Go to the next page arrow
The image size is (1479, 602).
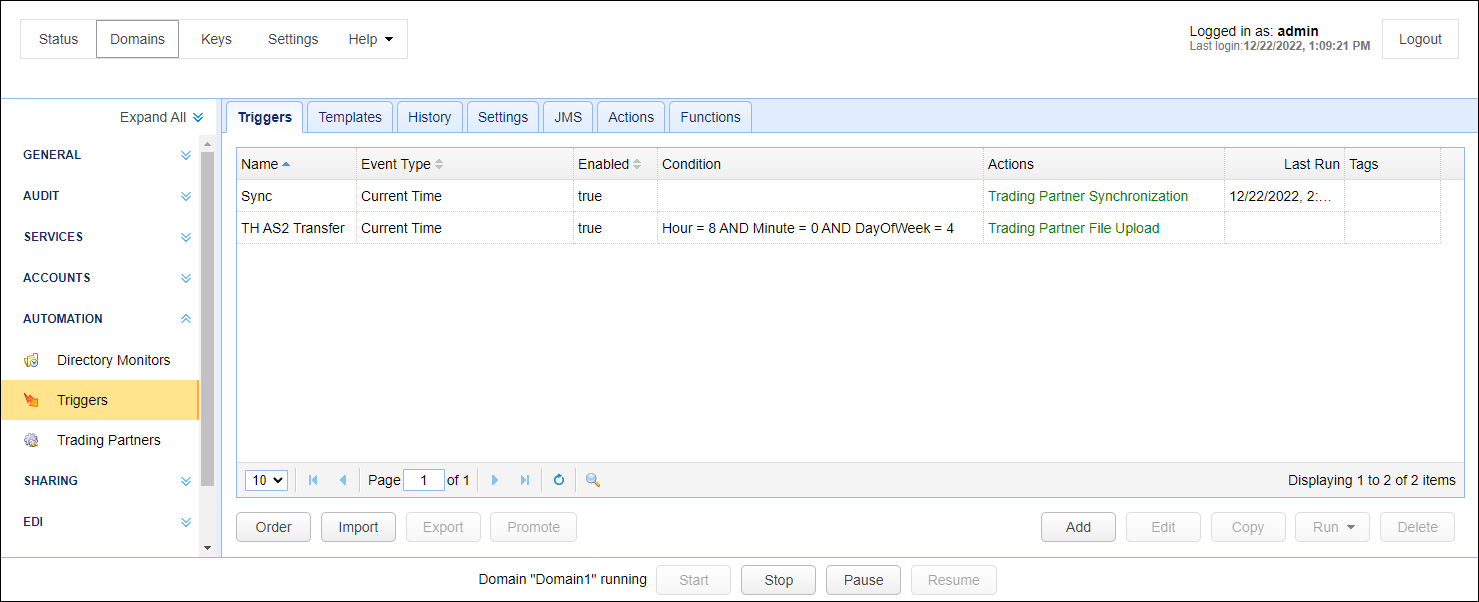pos(495,480)
